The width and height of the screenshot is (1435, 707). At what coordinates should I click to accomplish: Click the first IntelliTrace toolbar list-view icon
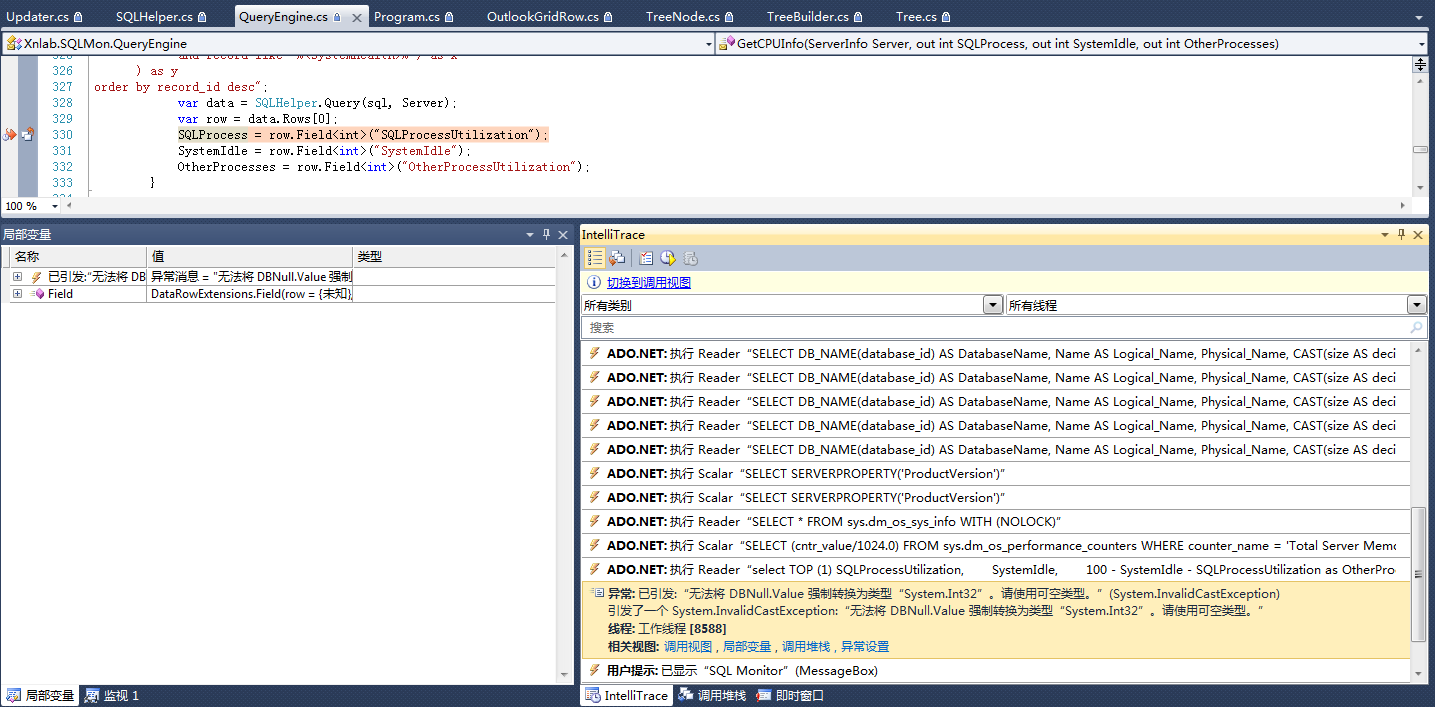point(595,258)
